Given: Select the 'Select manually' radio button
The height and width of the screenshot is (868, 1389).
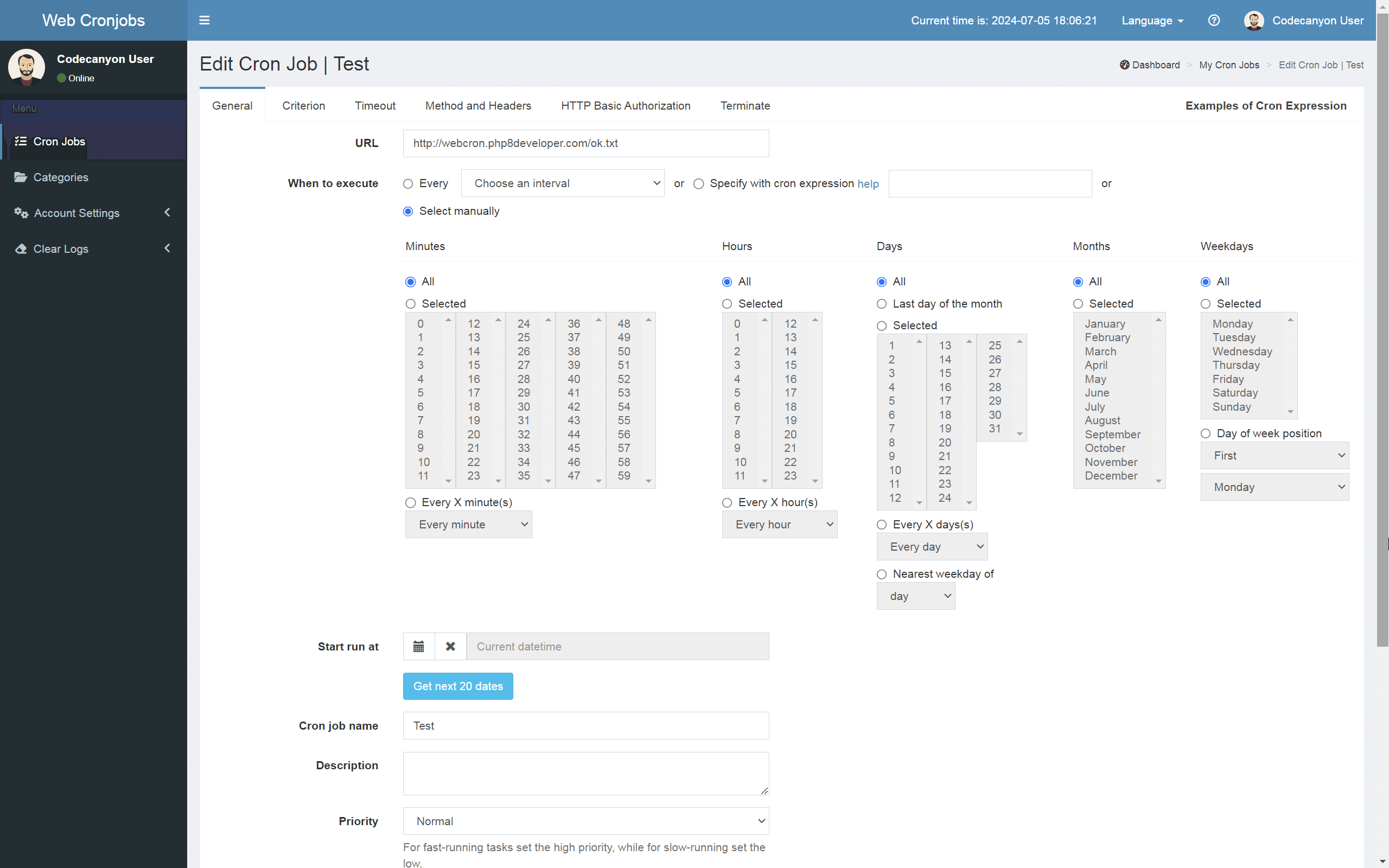Looking at the screenshot, I should (x=408, y=211).
